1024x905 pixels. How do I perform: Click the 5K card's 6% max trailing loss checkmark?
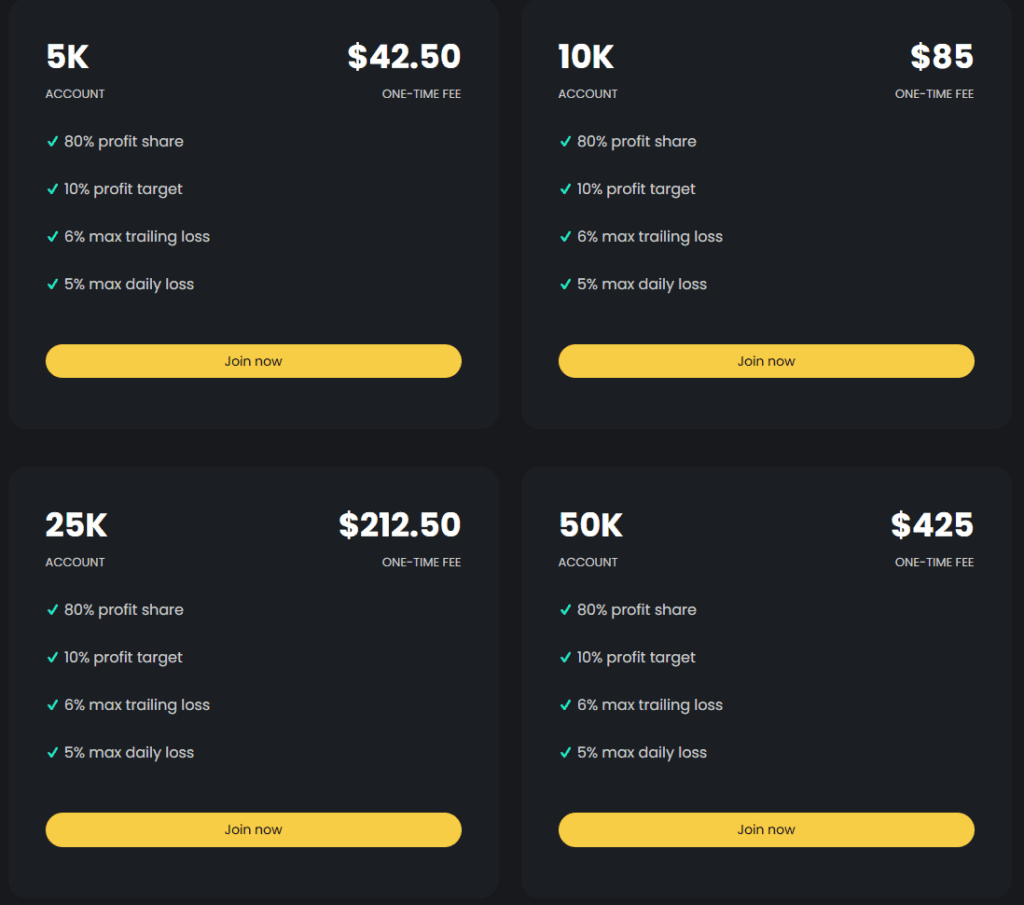52,237
